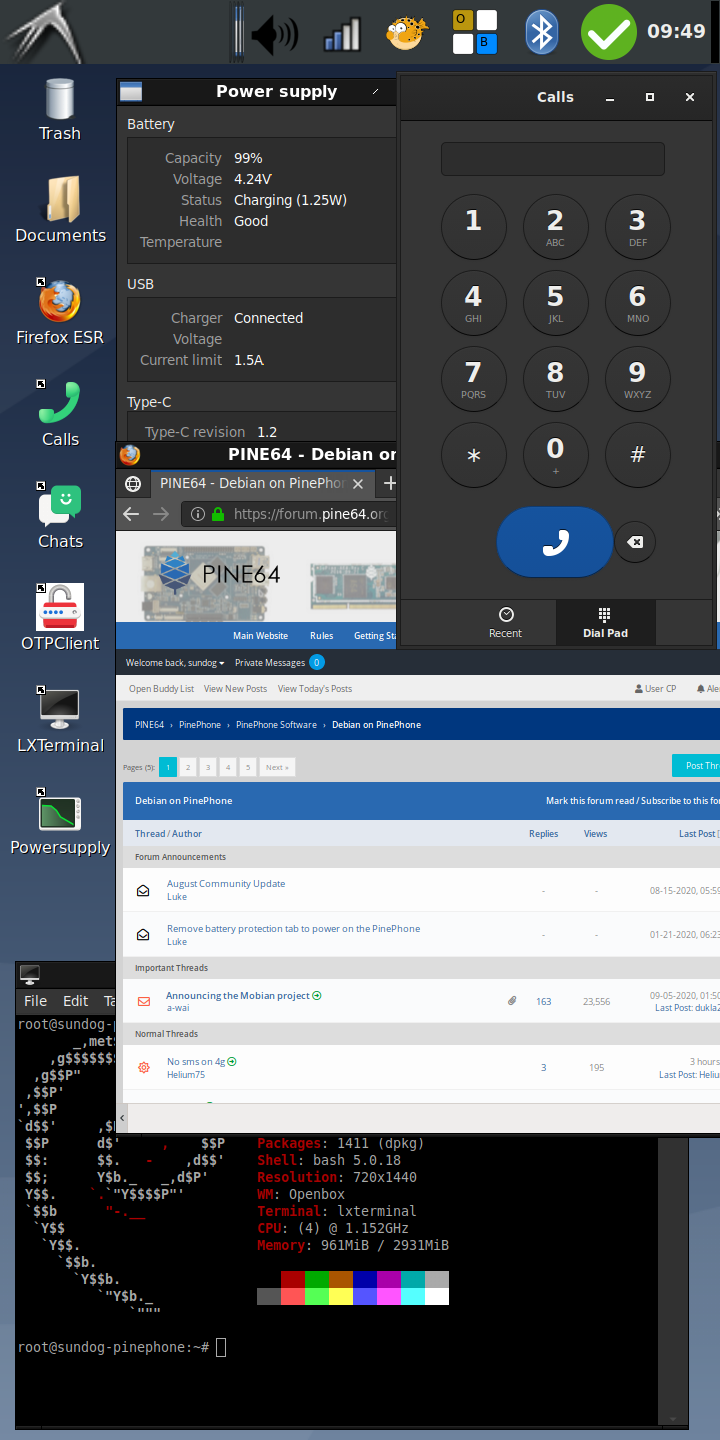Click the paperclip attachment icon in Mobian row
This screenshot has width=720, height=1440.
[x=512, y=1000]
